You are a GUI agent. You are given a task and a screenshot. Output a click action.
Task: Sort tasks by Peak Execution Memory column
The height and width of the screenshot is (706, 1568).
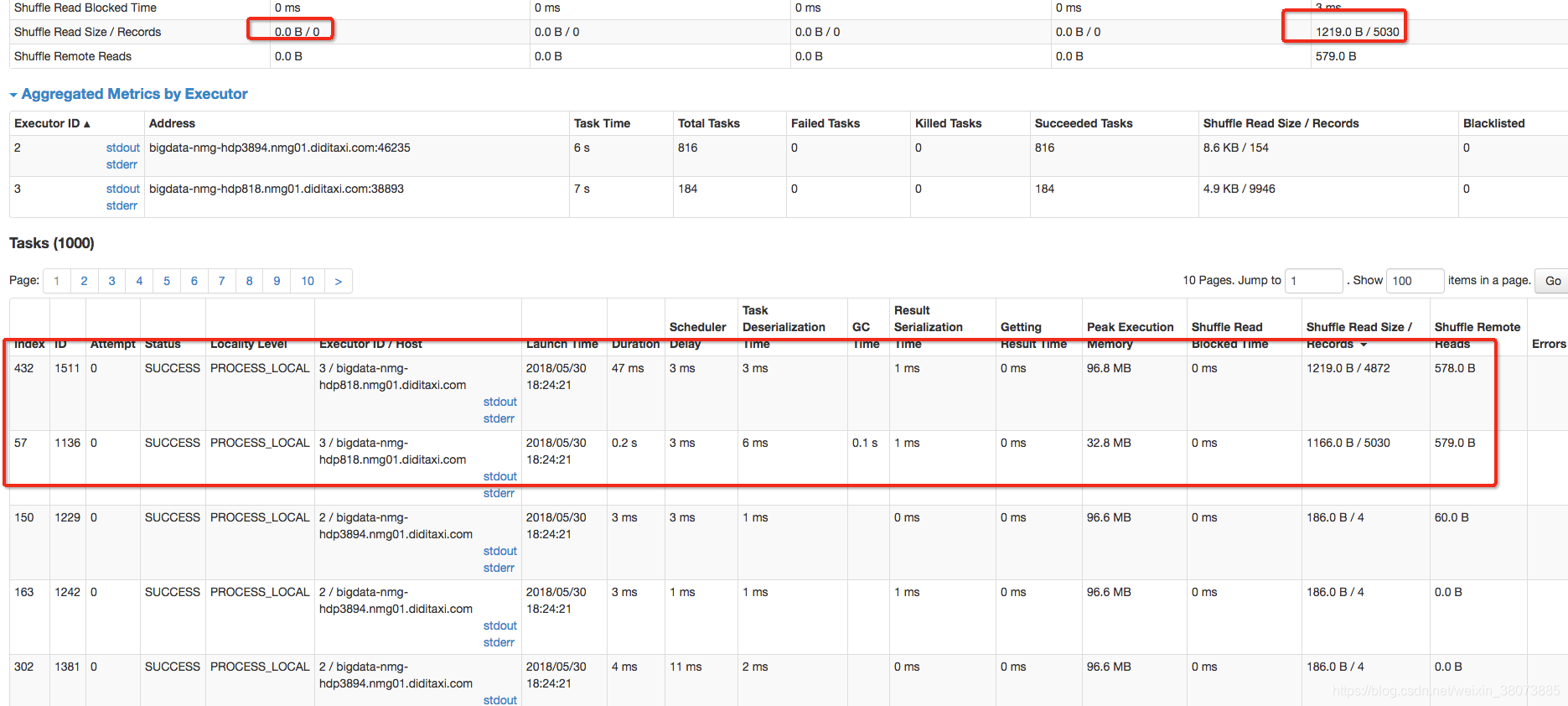click(x=1130, y=335)
